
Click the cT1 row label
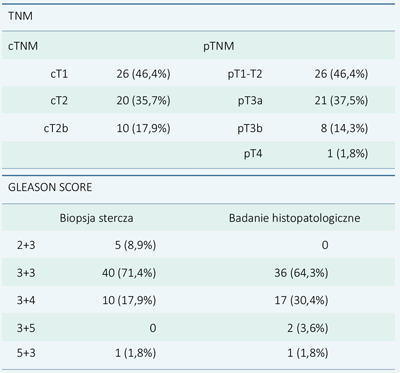tap(59, 74)
